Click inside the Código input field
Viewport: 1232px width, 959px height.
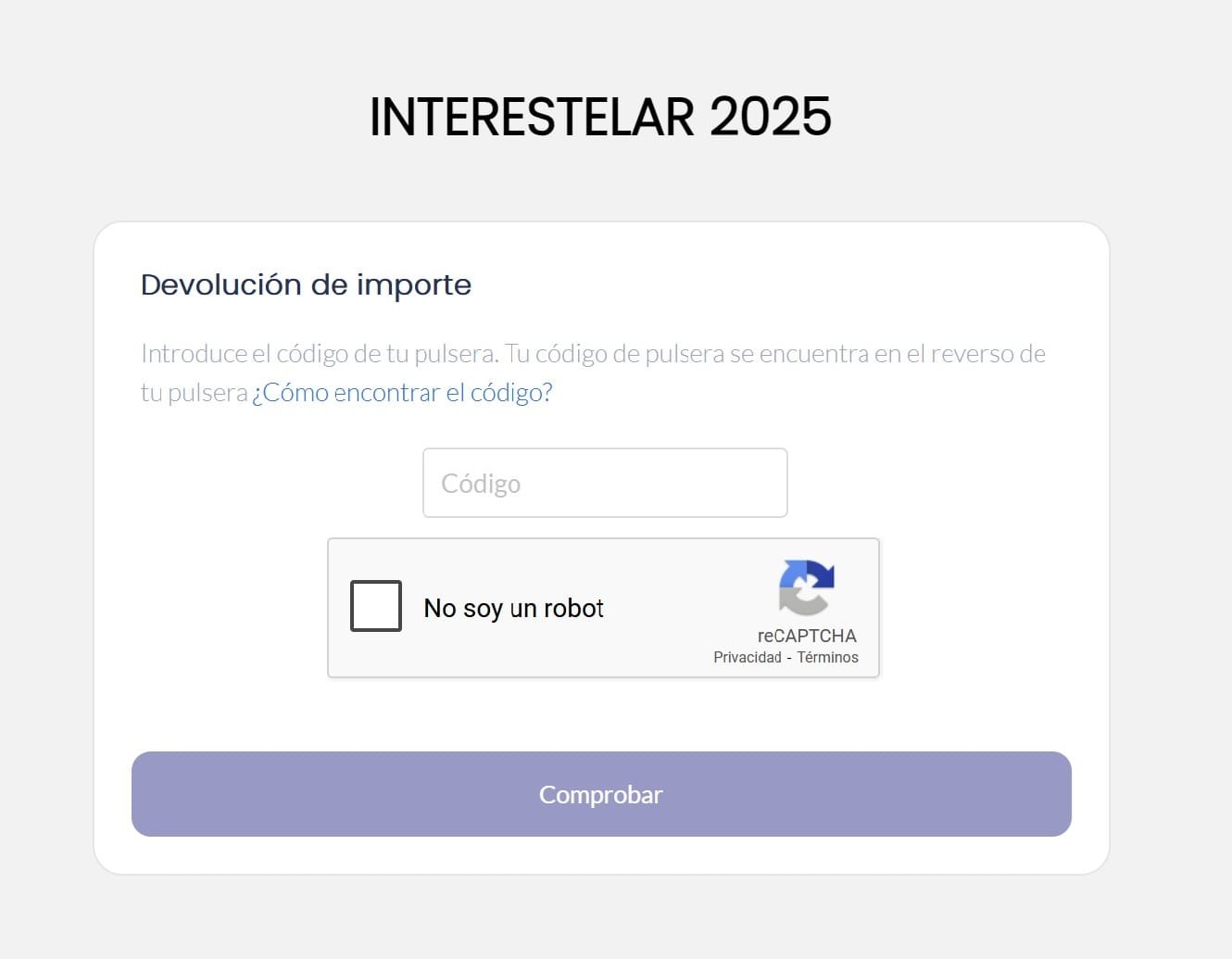(603, 482)
